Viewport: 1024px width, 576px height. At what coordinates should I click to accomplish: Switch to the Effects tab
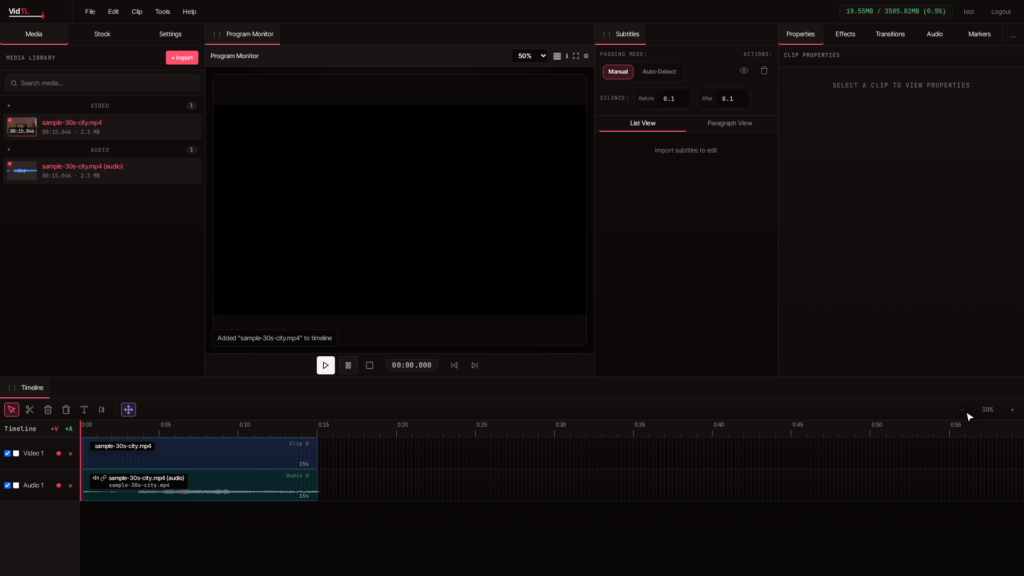(845, 34)
